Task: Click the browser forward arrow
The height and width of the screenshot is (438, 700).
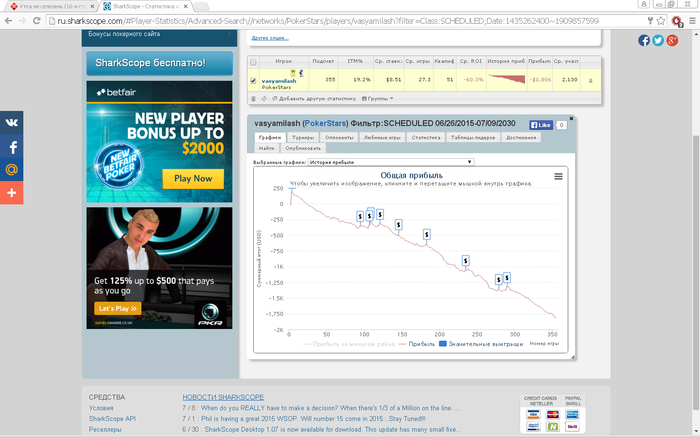Action: (x=22, y=21)
